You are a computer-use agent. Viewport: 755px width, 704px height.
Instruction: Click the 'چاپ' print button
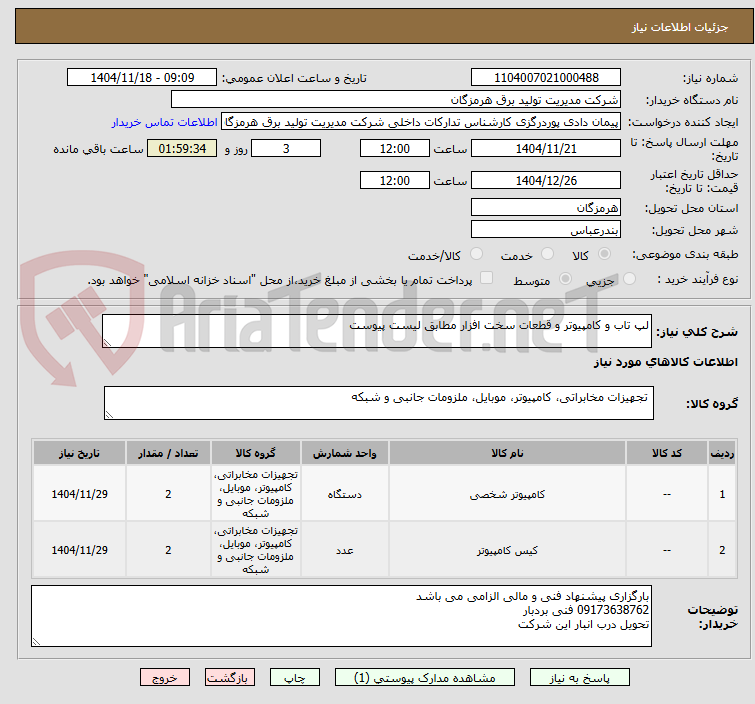point(295,678)
